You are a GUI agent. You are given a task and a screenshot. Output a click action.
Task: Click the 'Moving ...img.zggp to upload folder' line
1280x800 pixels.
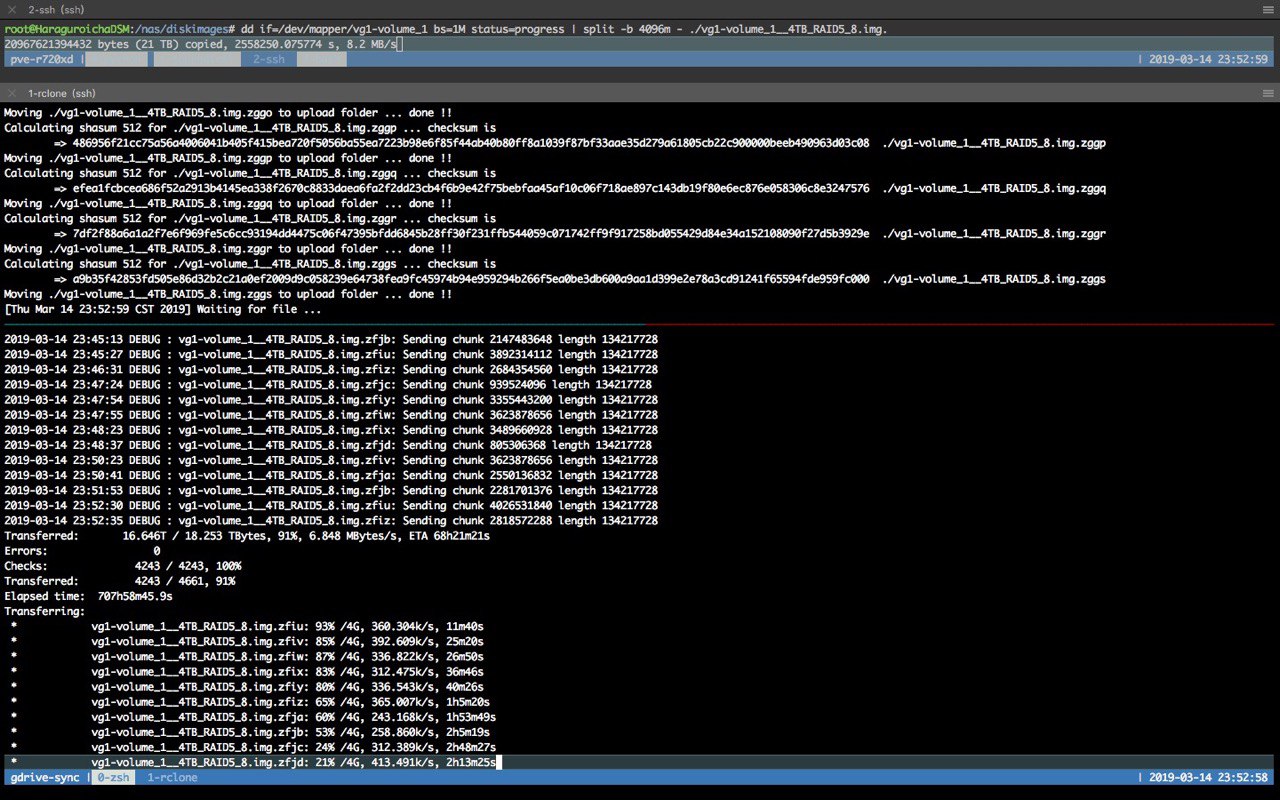pyautogui.click(x=228, y=158)
